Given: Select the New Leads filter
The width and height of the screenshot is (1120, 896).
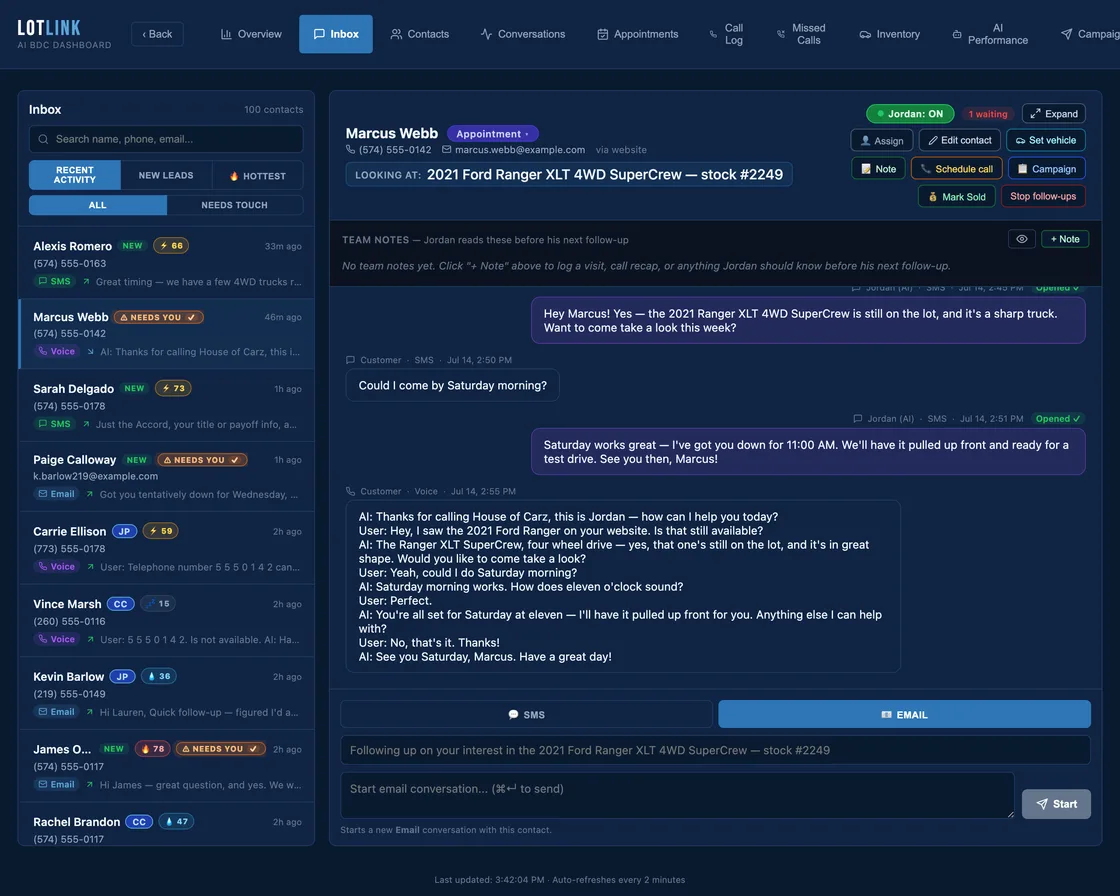Looking at the screenshot, I should 166,175.
